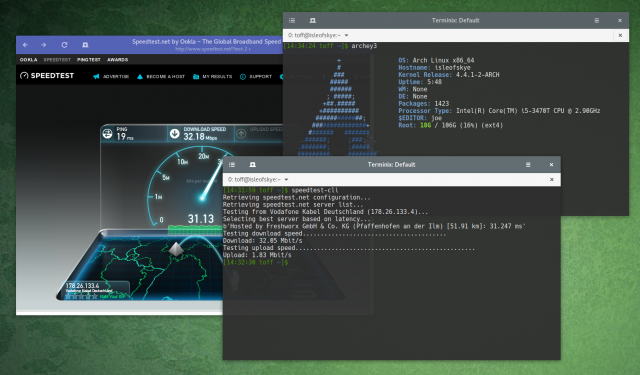
Task: Click the Advertise megaphone icon
Action: (x=96, y=76)
